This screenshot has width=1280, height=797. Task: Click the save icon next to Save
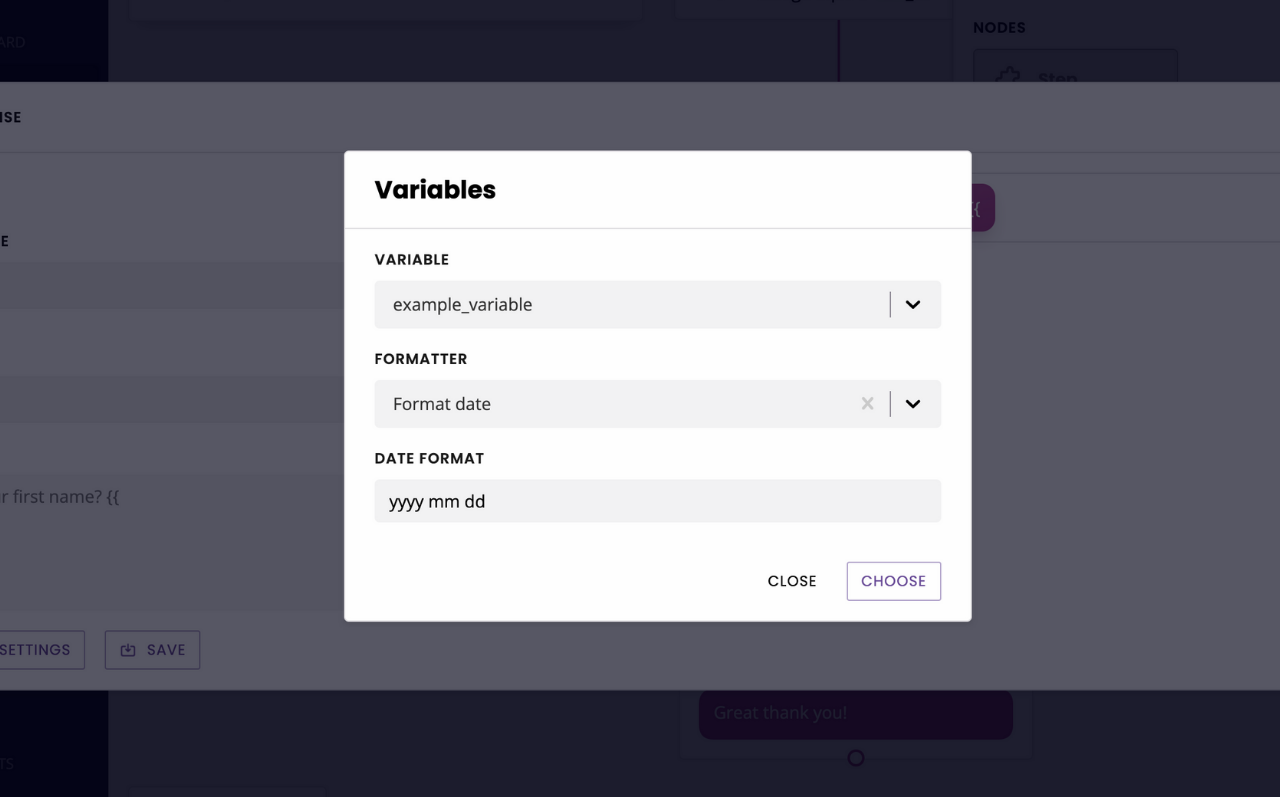pyautogui.click(x=128, y=650)
